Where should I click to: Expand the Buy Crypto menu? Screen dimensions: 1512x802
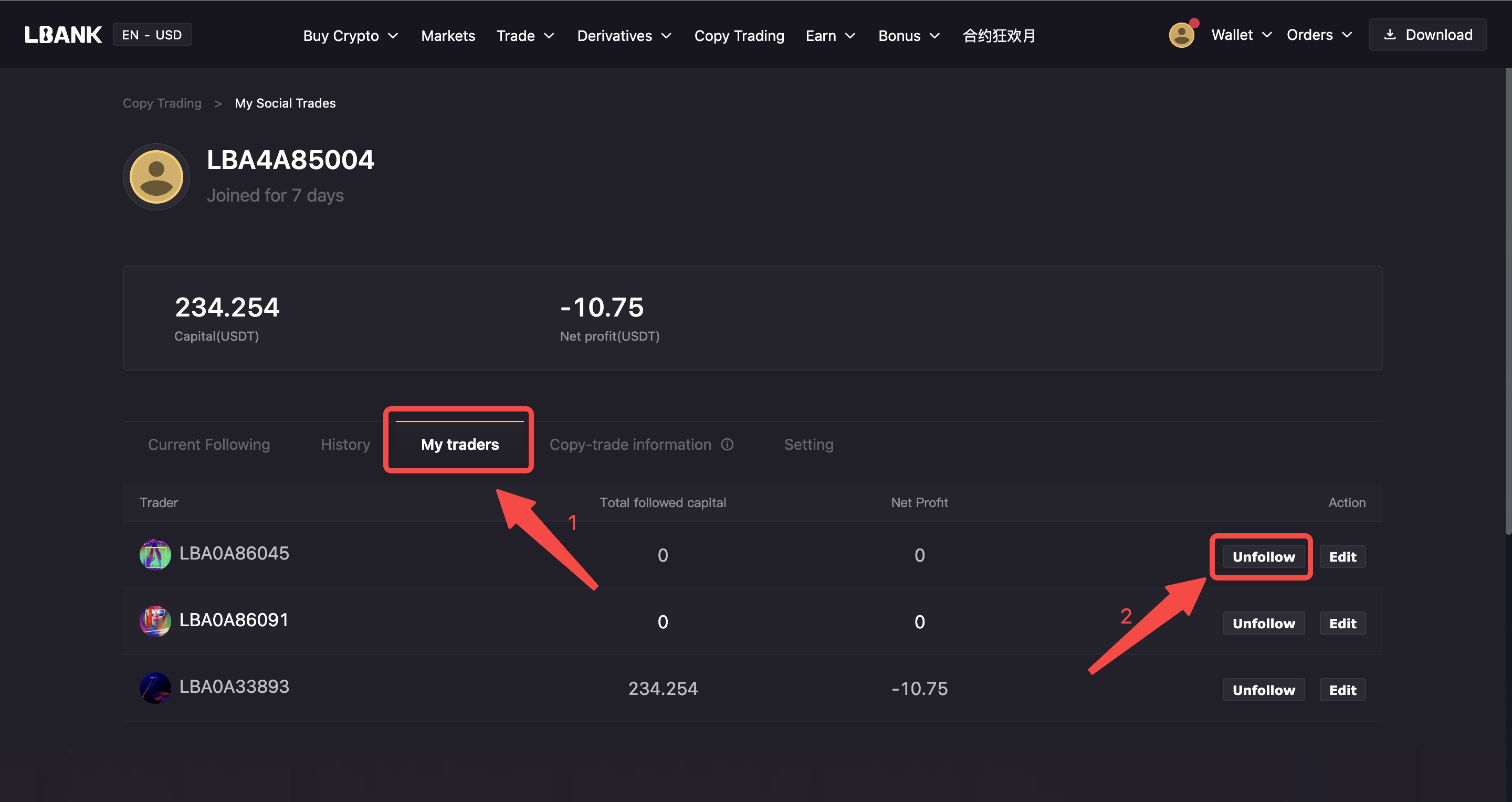[x=350, y=36]
